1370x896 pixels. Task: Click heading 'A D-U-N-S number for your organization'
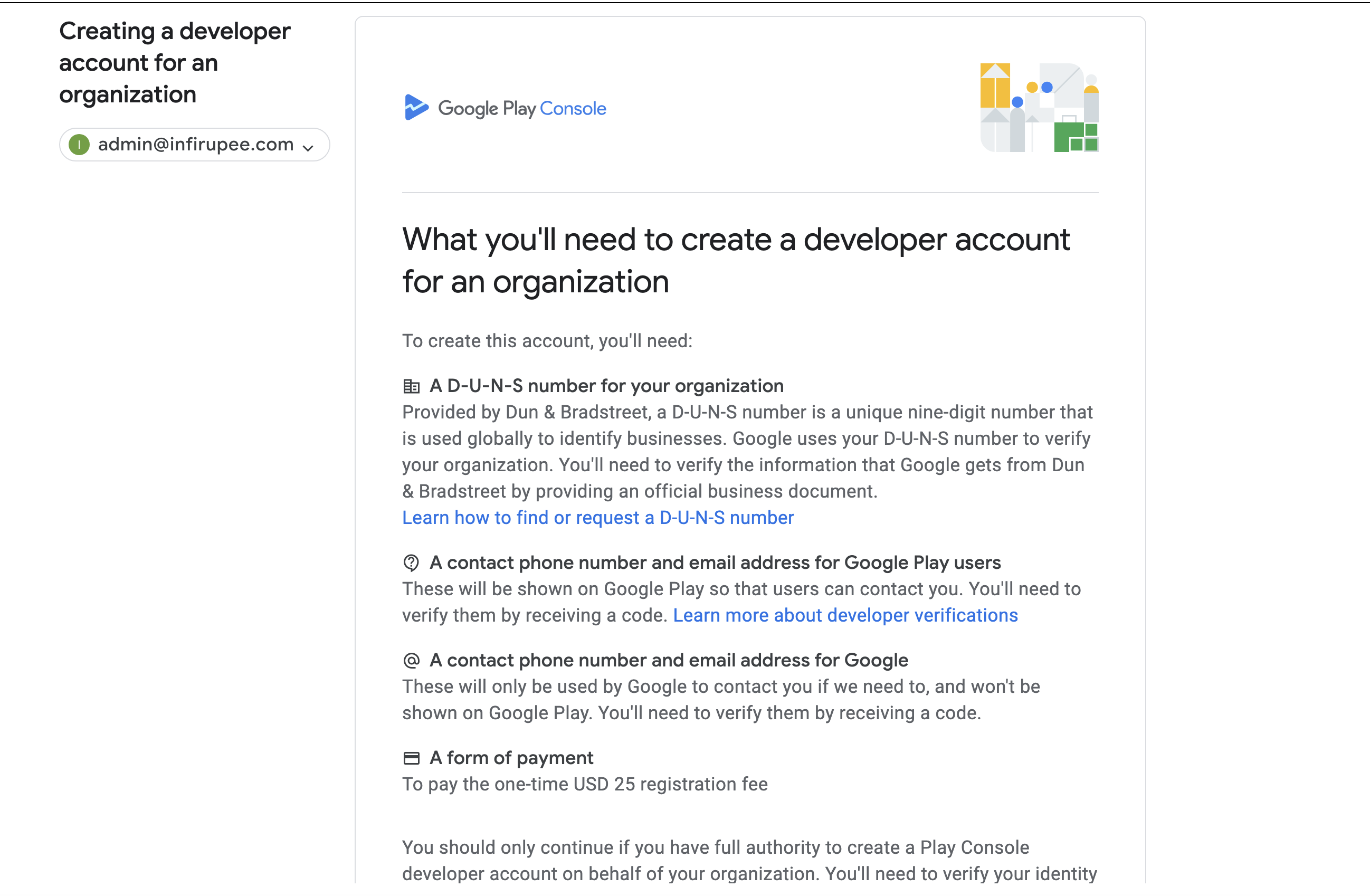point(606,386)
